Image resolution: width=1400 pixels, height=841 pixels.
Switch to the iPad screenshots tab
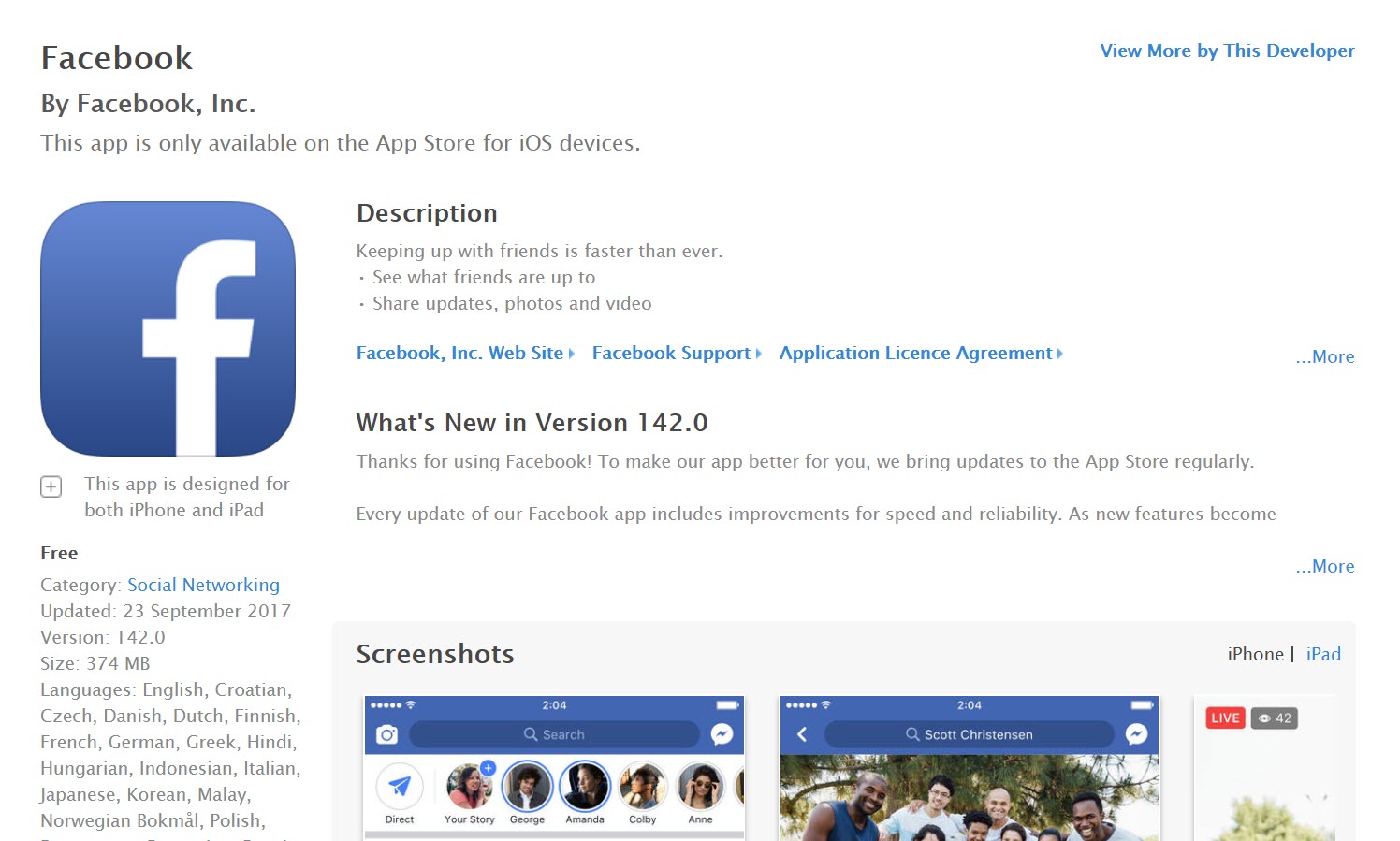click(1323, 654)
